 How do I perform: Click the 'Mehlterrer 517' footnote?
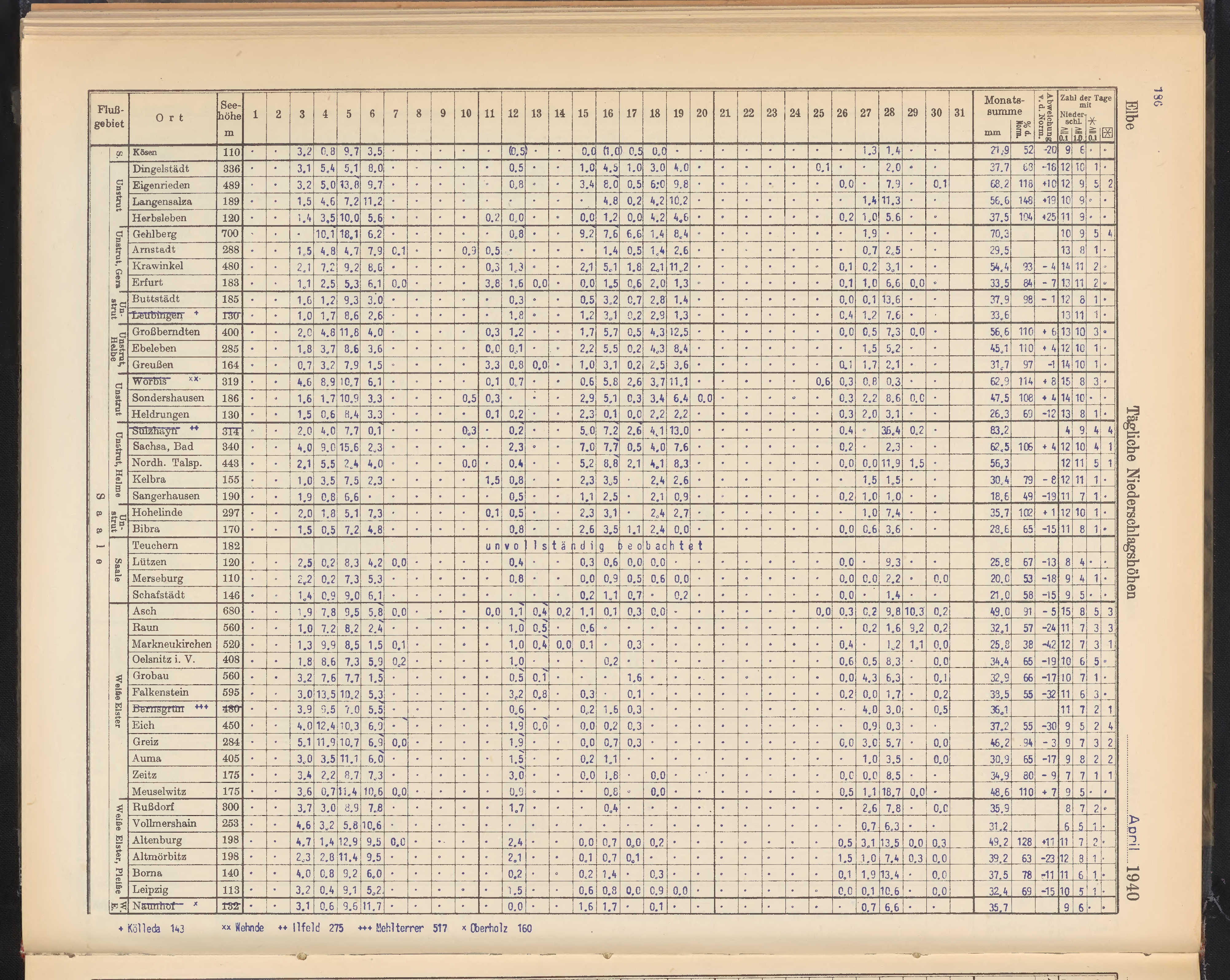tap(402, 929)
